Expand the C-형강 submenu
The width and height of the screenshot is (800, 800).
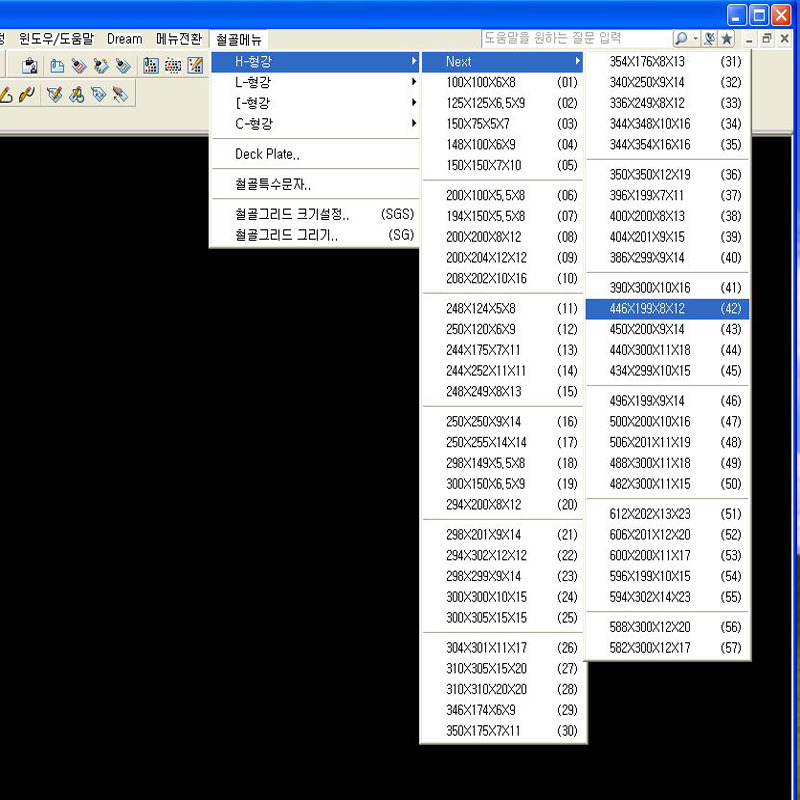315,123
